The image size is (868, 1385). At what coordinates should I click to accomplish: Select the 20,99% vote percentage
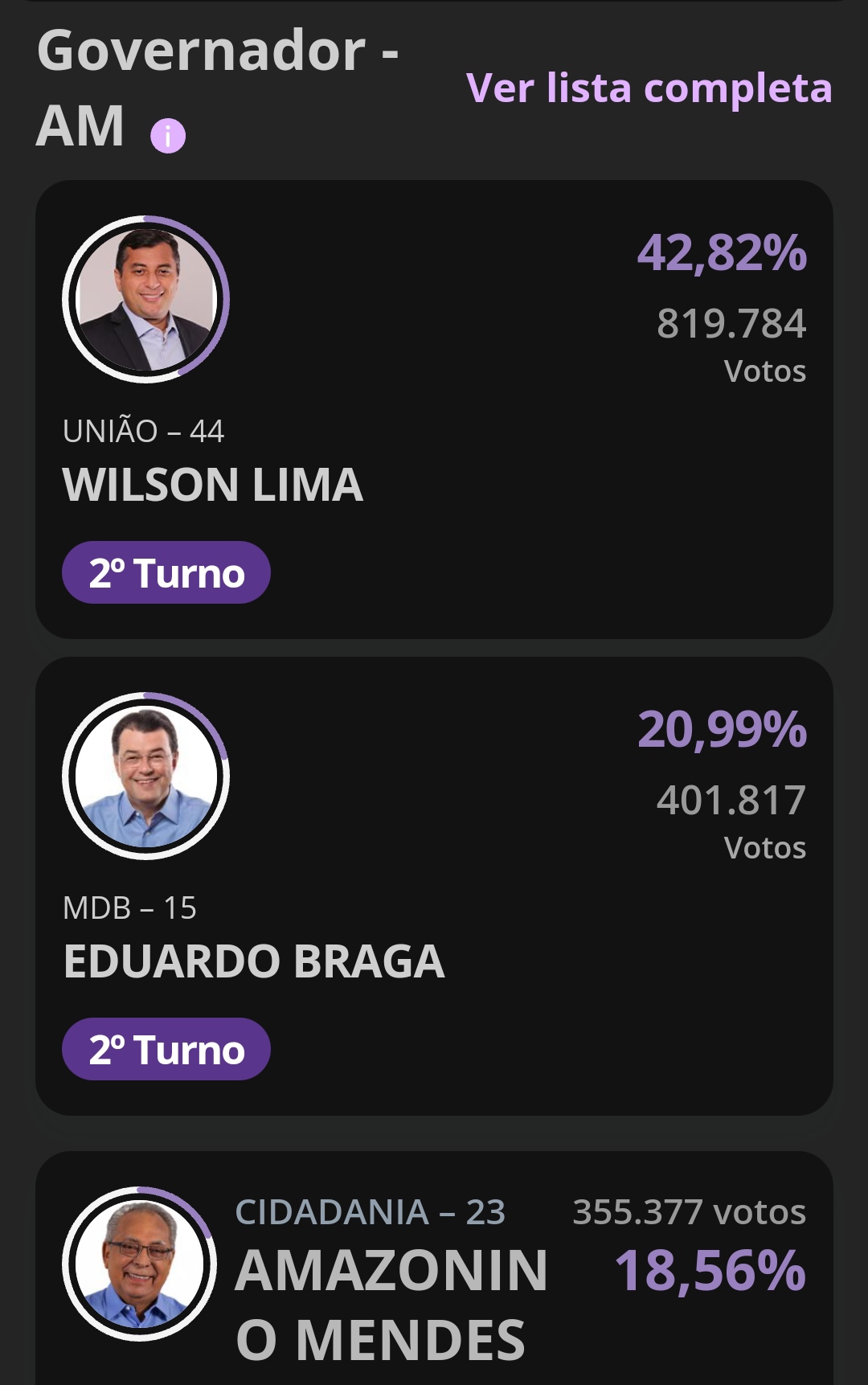pyautogui.click(x=722, y=730)
